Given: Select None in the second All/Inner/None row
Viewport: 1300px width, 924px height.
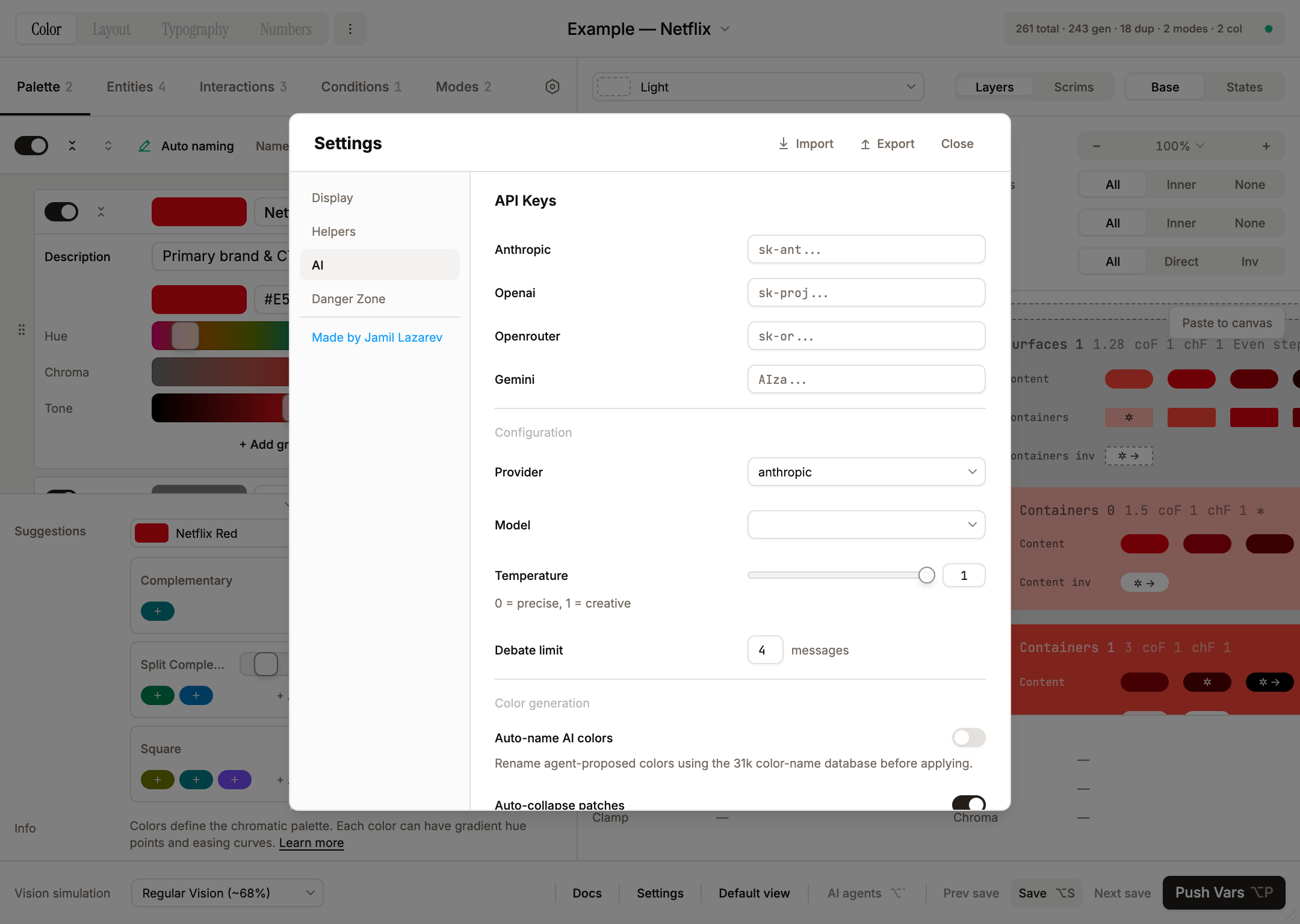Looking at the screenshot, I should pyautogui.click(x=1249, y=223).
